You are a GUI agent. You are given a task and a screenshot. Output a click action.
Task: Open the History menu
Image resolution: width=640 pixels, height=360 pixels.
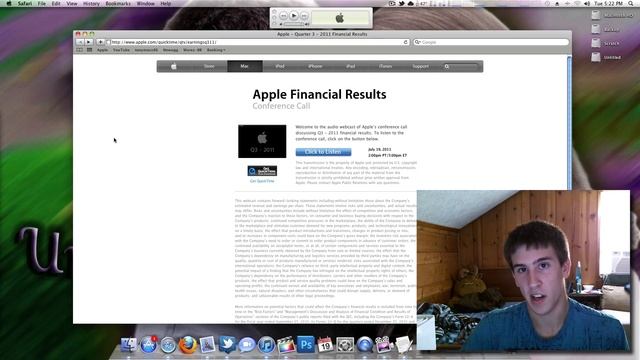pos(91,3)
